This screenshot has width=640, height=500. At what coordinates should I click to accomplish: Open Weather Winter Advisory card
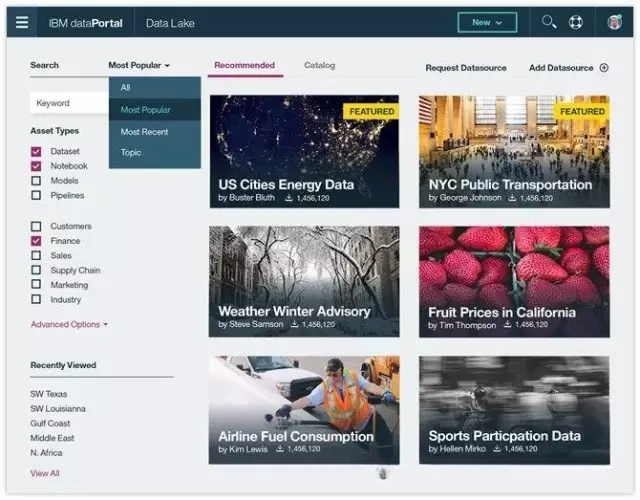[x=304, y=282]
